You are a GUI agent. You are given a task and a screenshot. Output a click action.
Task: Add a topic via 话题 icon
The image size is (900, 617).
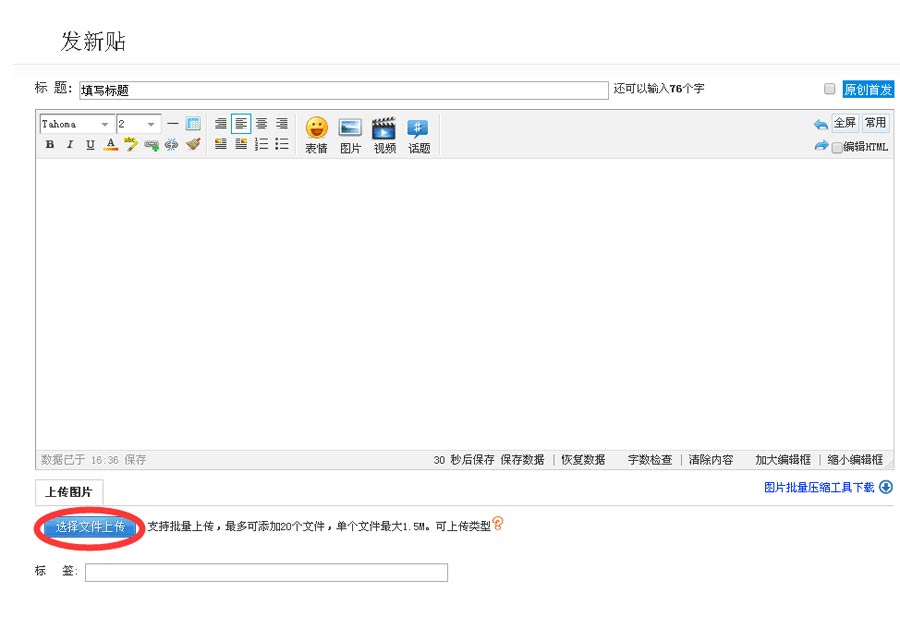(419, 135)
